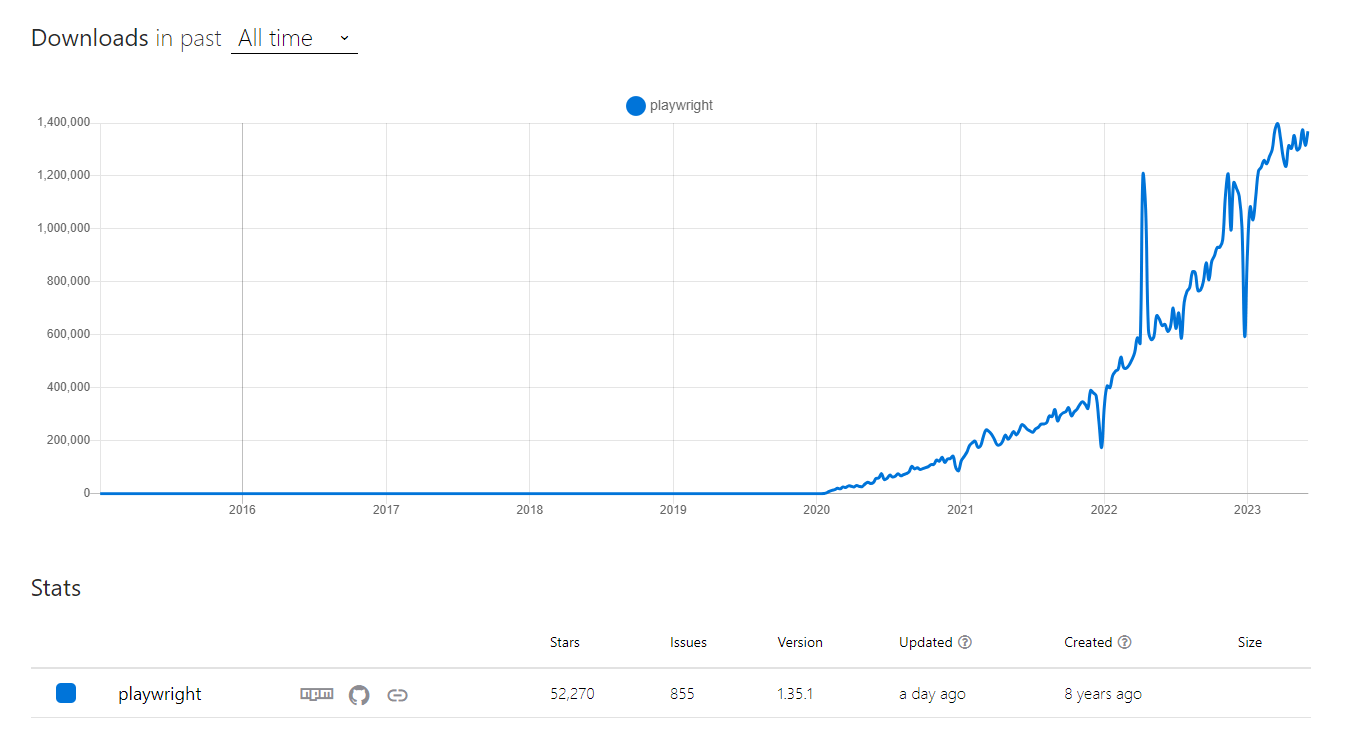Click the external website link icon for playwright
The height and width of the screenshot is (751, 1371).
pos(397,693)
